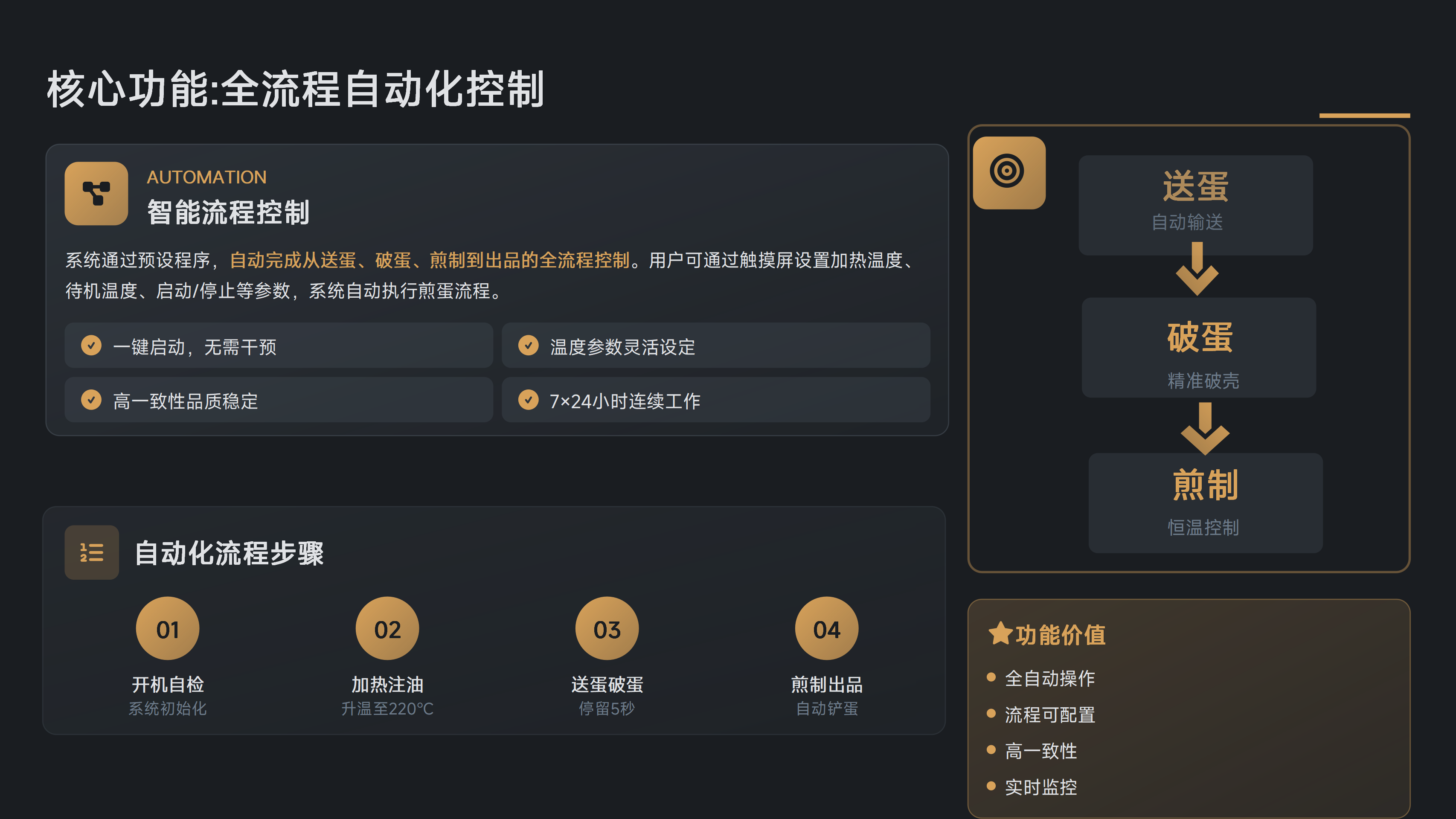This screenshot has height=819, width=1456.
Task: Click the star icon beside 功能价值
Action: pyautogui.click(x=1000, y=633)
